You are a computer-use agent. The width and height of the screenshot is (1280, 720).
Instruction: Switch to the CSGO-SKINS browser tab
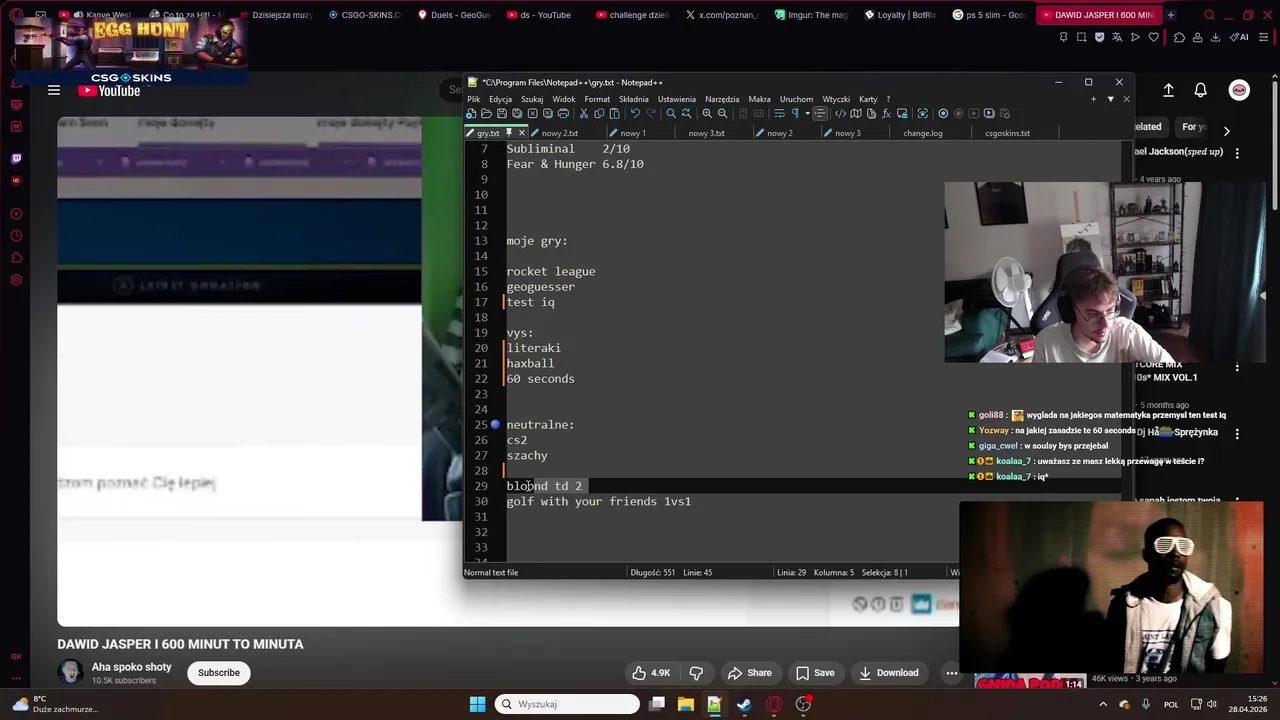pyautogui.click(x=363, y=15)
